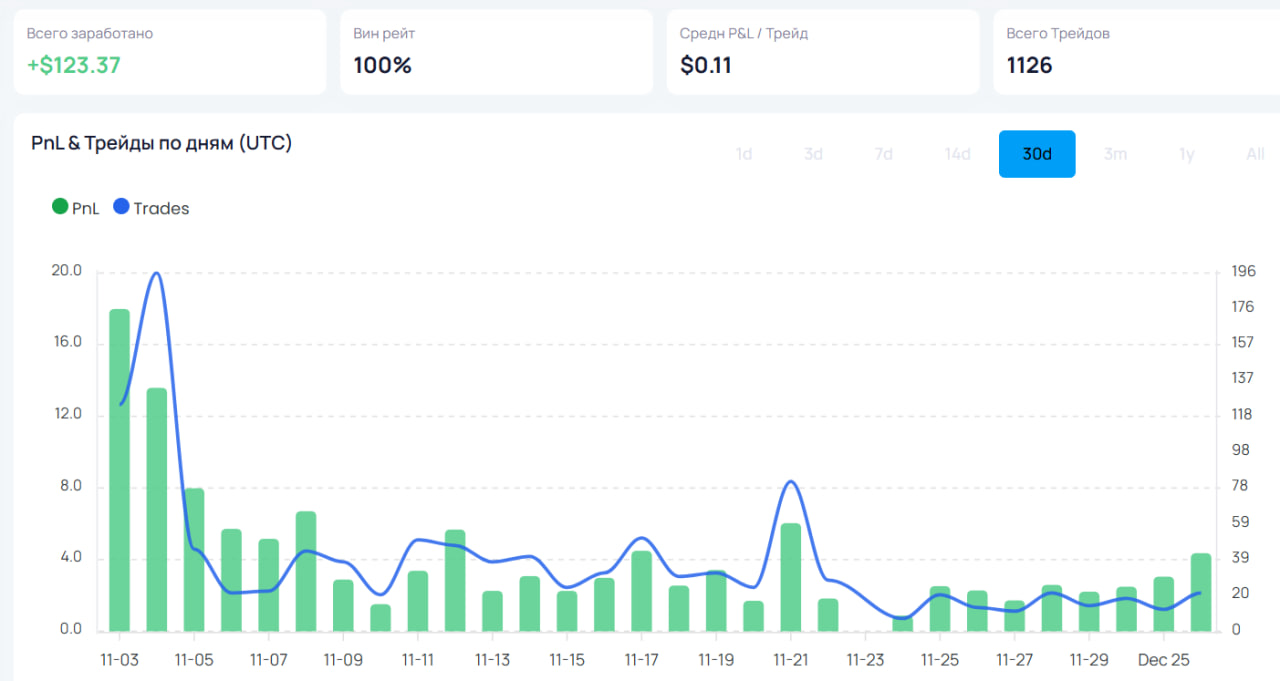
Task: Choose the 3m time range
Action: click(1115, 154)
